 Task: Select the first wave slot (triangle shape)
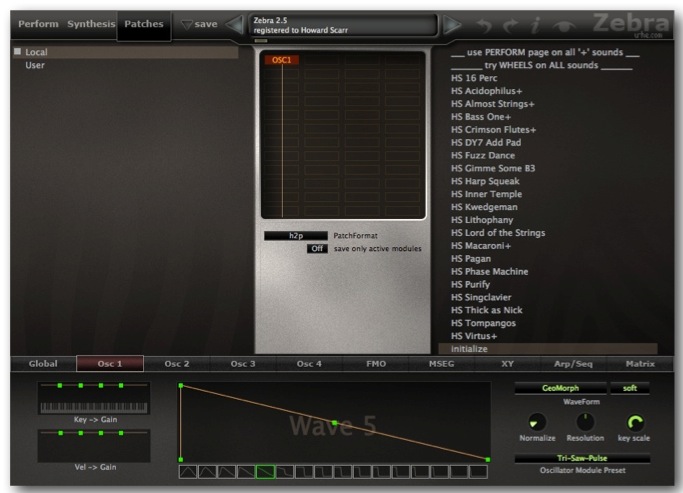(x=188, y=472)
